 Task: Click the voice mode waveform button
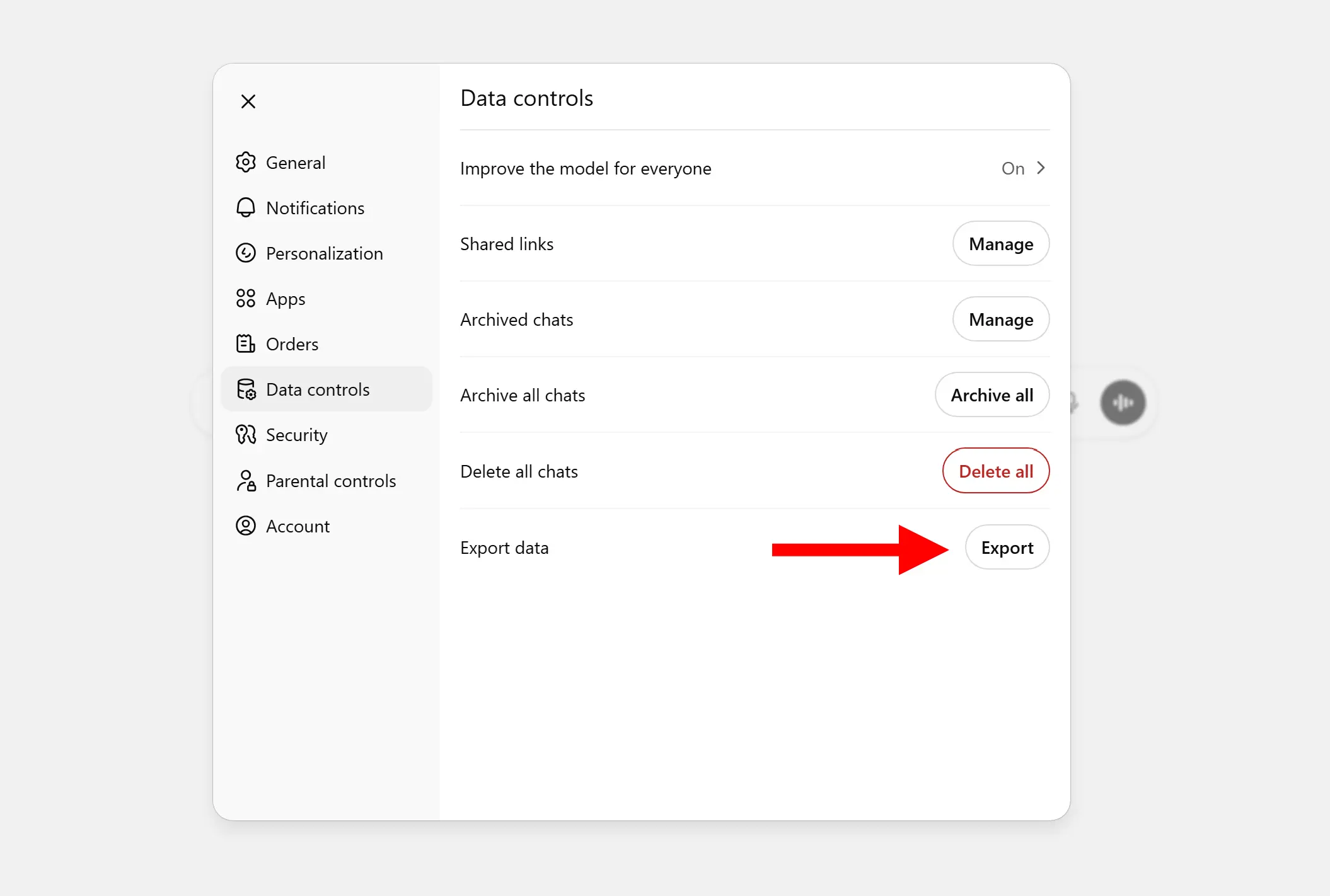[x=1123, y=403]
